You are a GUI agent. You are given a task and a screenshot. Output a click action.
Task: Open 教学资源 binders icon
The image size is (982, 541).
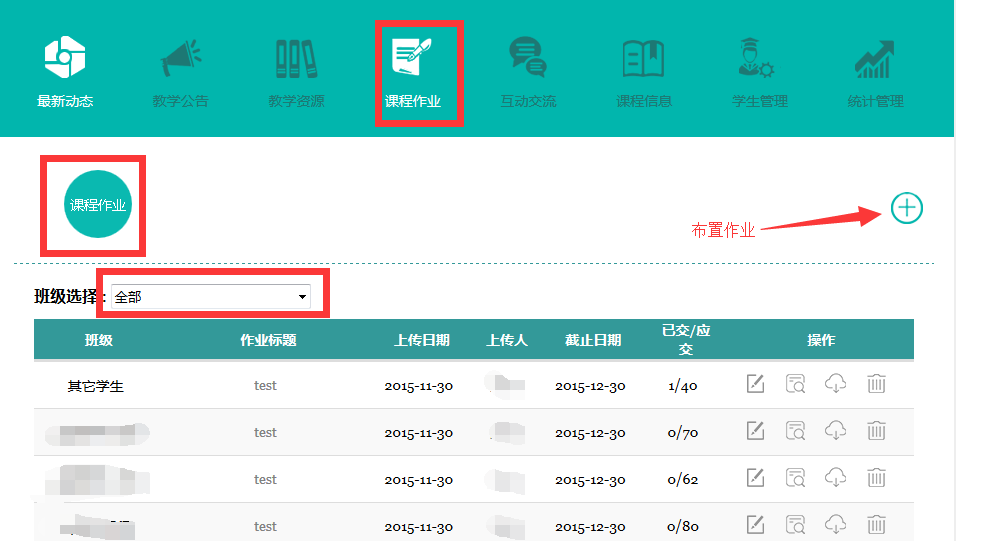[296, 59]
